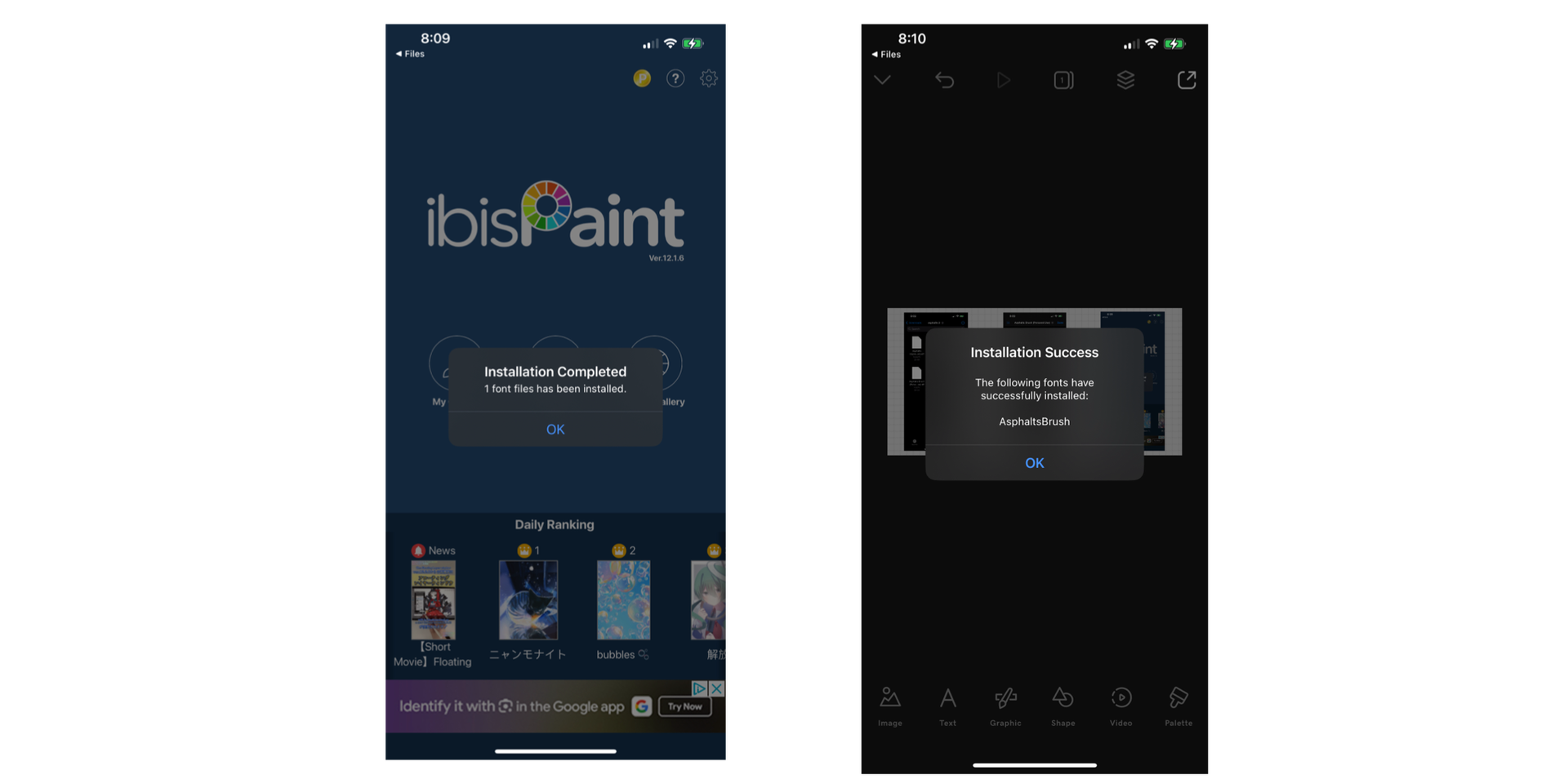The height and width of the screenshot is (784, 1568).
Task: Tap the Google app logo in ad
Action: pyautogui.click(x=642, y=706)
